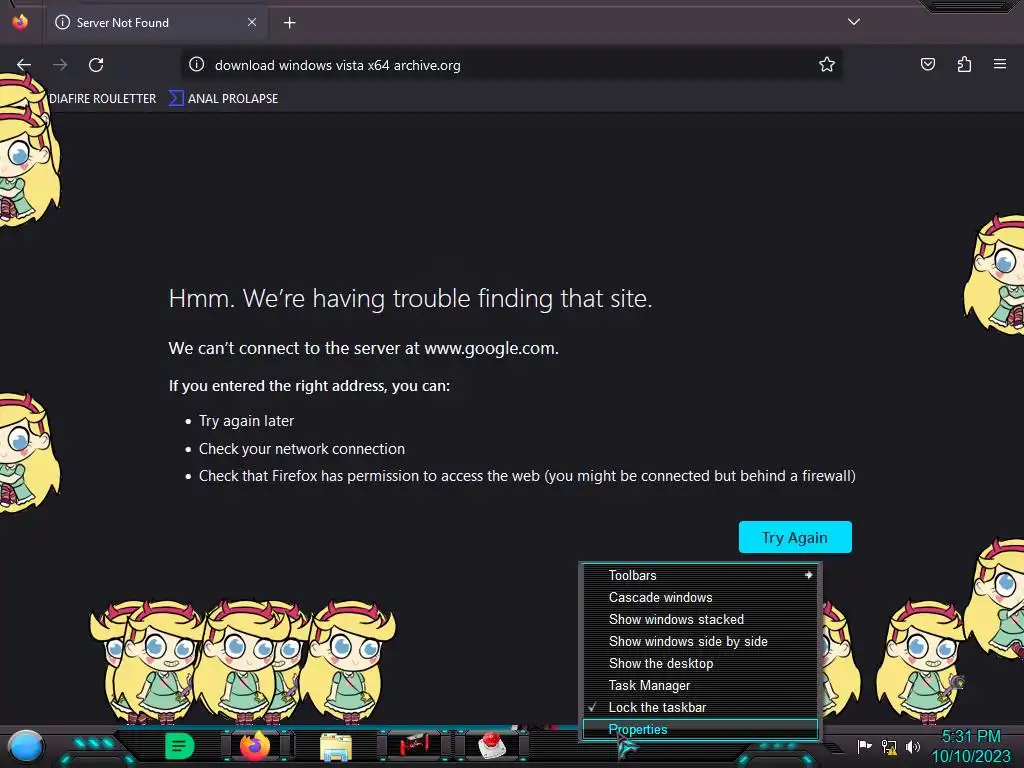Expand the list all tabs chevron
1024x768 pixels.
tap(854, 22)
